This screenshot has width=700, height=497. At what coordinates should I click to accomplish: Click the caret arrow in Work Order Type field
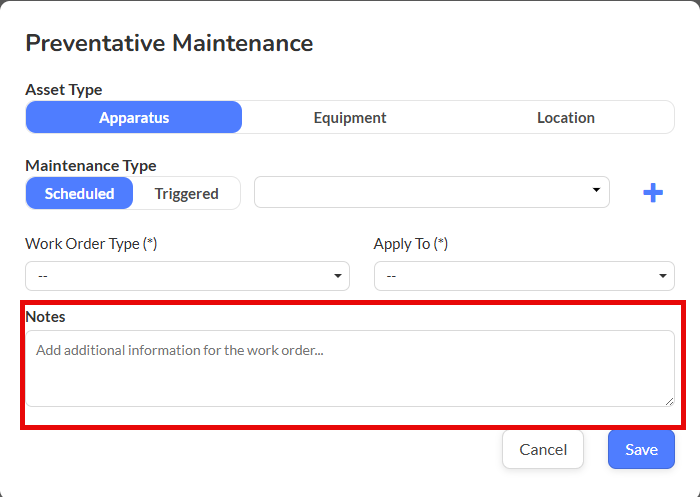click(337, 276)
